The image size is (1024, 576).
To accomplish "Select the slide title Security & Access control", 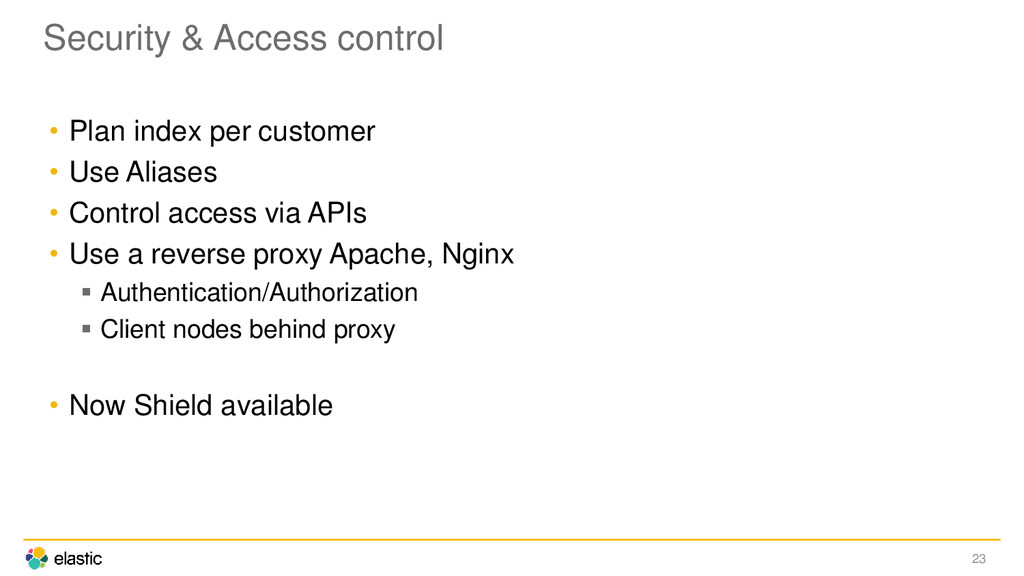I will tap(244, 38).
